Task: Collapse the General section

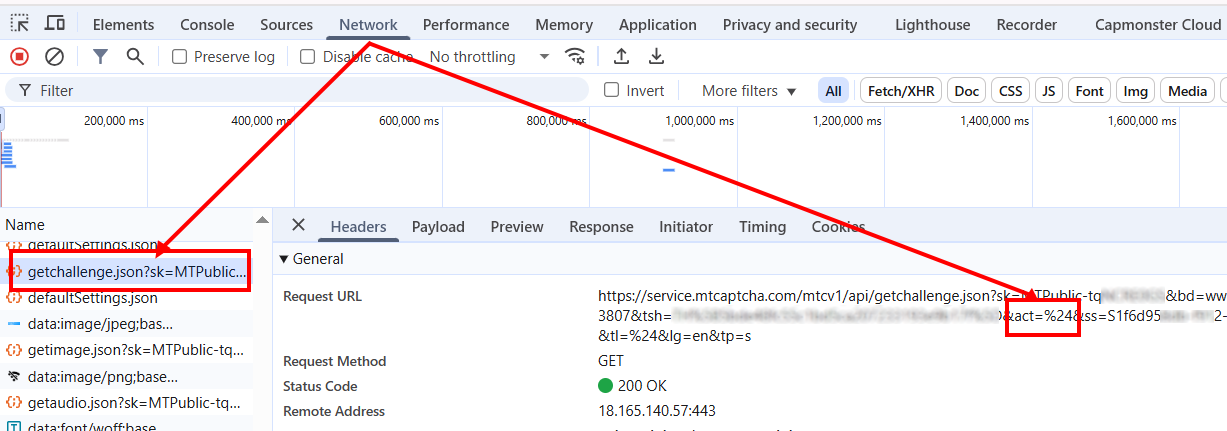Action: click(x=284, y=259)
